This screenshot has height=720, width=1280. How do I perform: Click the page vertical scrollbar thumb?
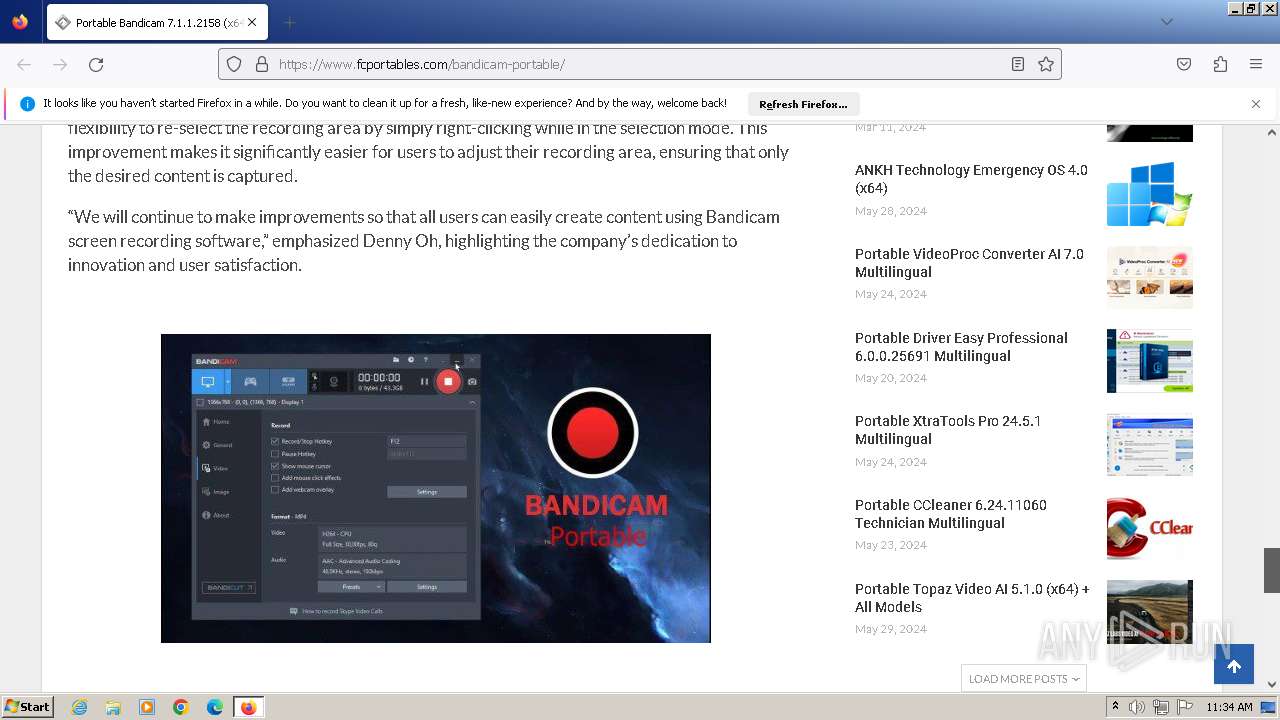click(1272, 570)
